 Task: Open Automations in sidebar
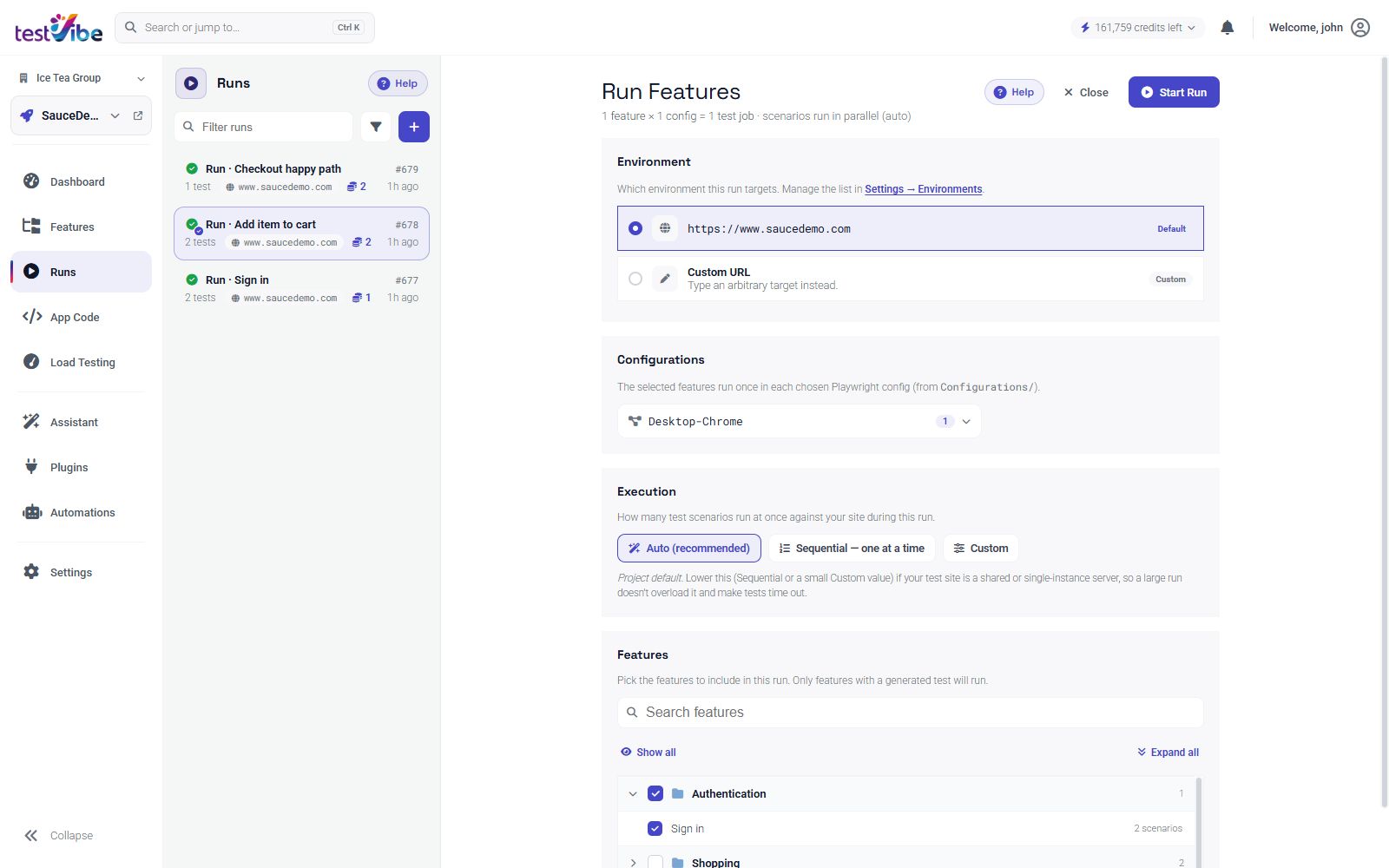pos(82,512)
